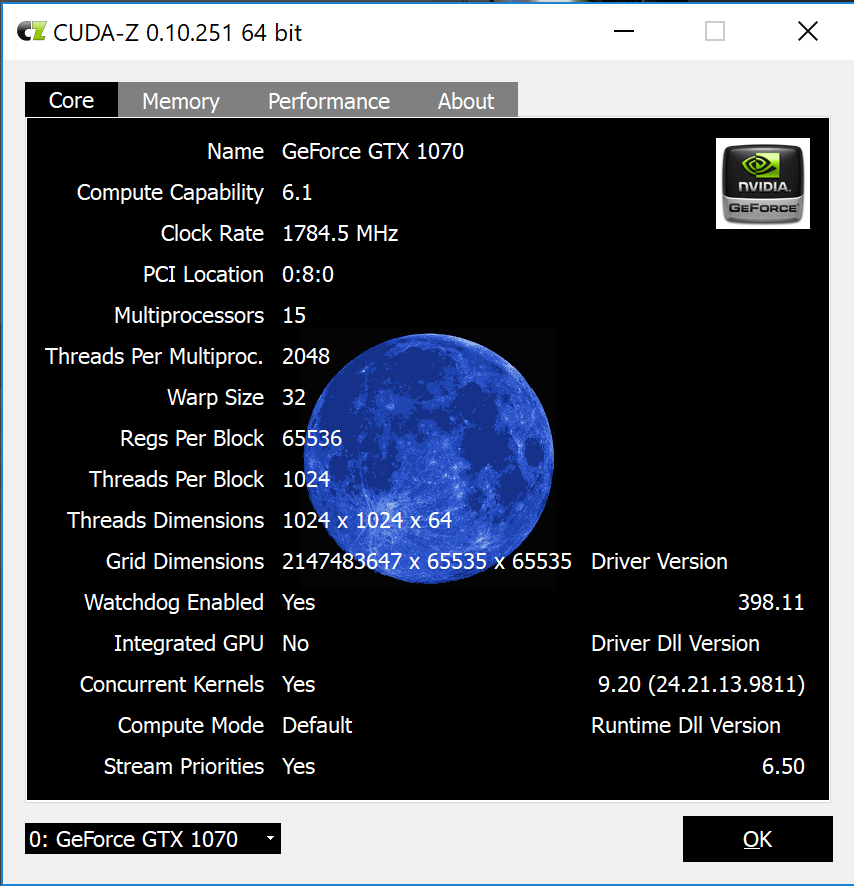The height and width of the screenshot is (886, 854).
Task: Click the Compute Capability value 6.1
Action: (x=297, y=193)
